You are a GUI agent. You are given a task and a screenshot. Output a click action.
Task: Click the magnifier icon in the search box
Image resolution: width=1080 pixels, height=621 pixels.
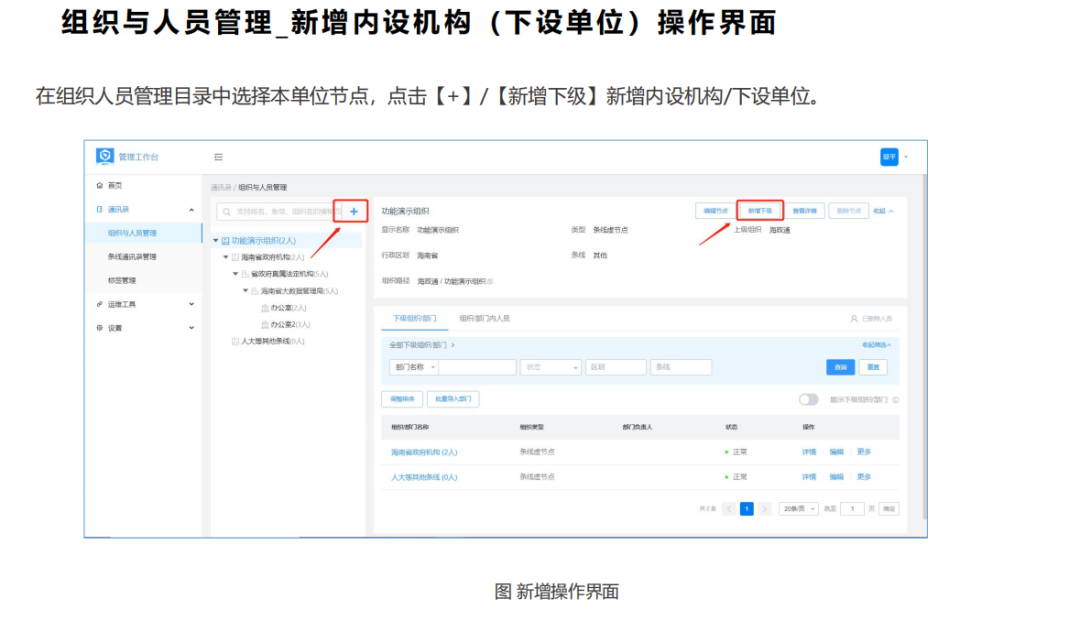tap(227, 211)
